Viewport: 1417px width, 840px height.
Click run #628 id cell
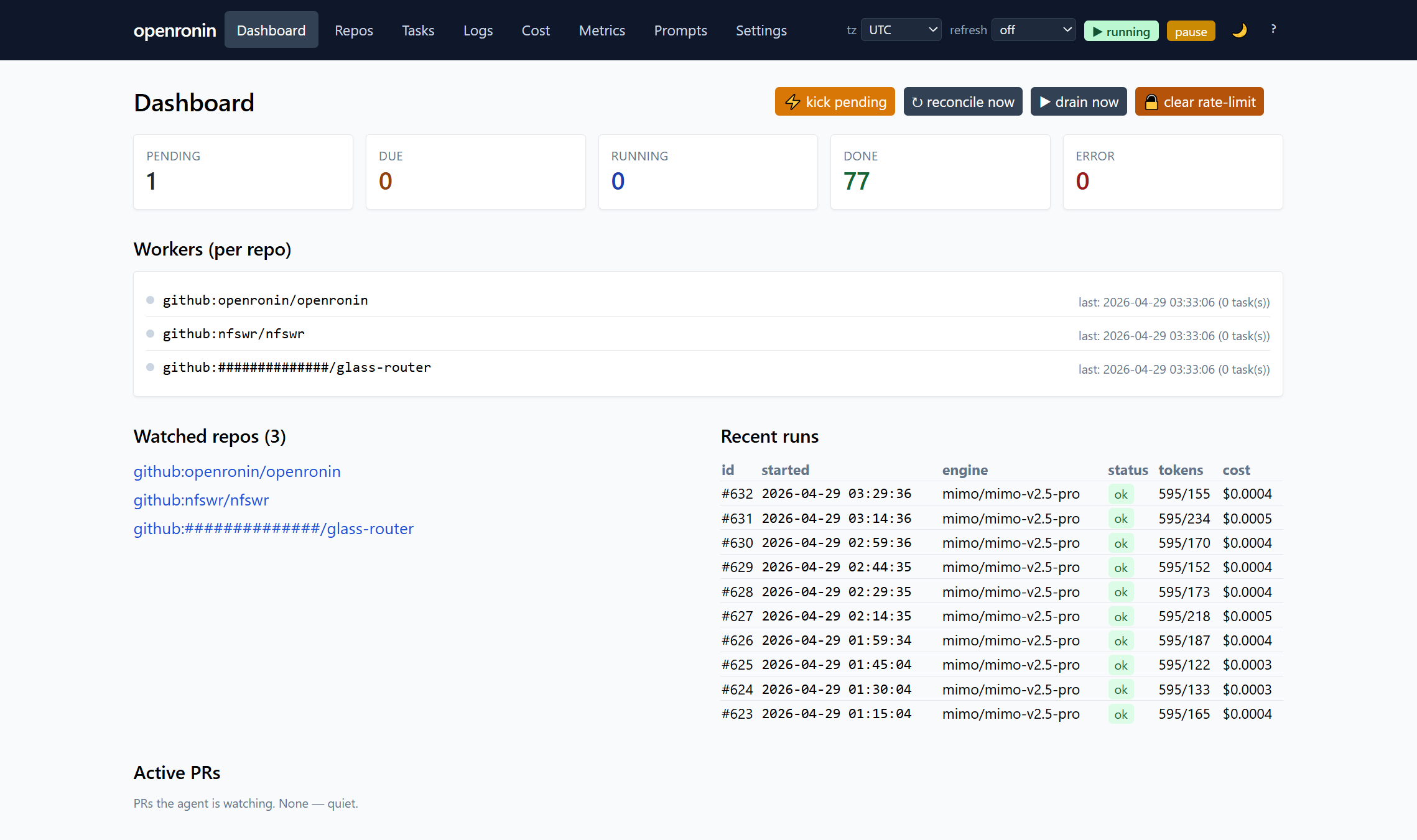[x=737, y=592]
